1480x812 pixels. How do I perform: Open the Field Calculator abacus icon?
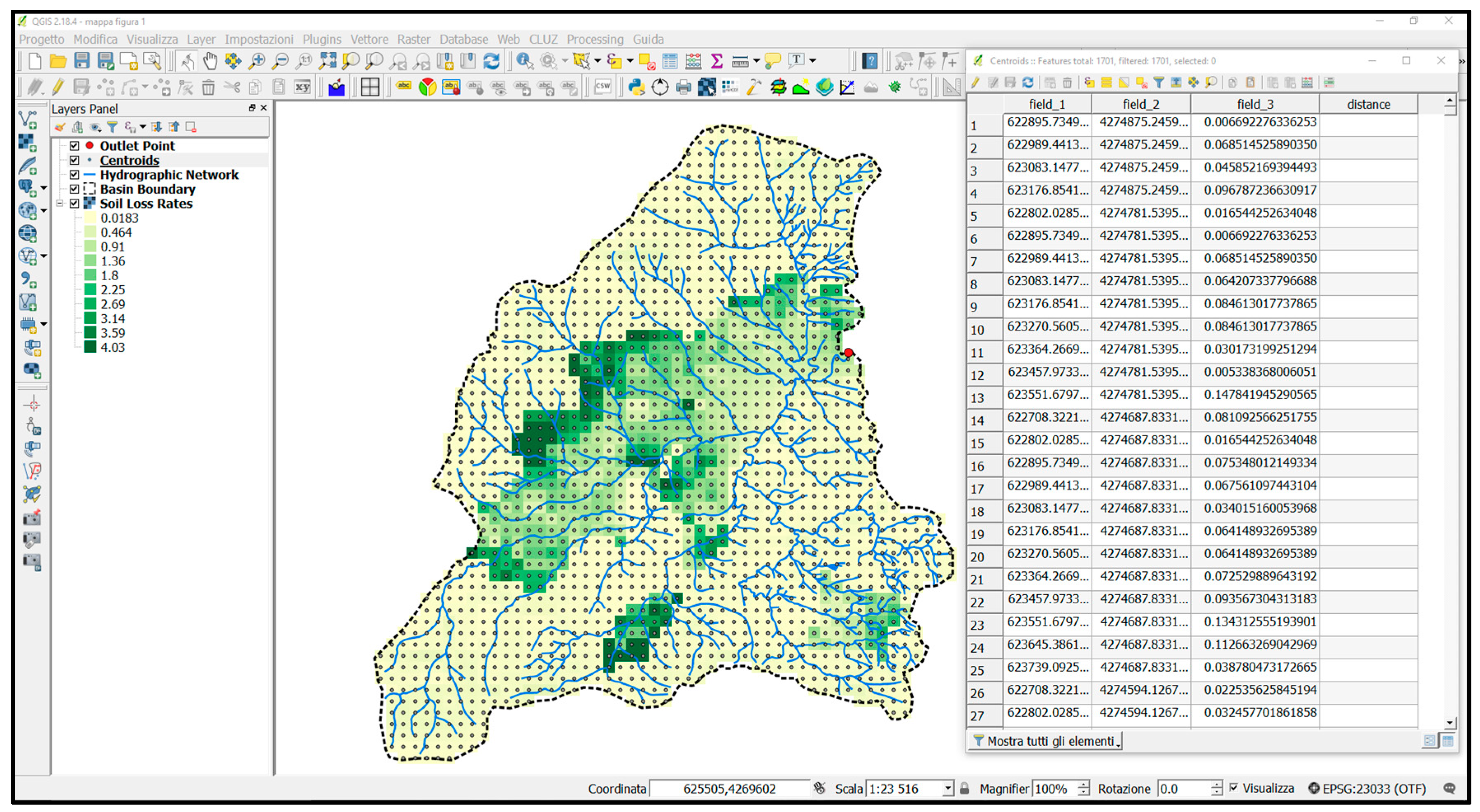point(693,60)
